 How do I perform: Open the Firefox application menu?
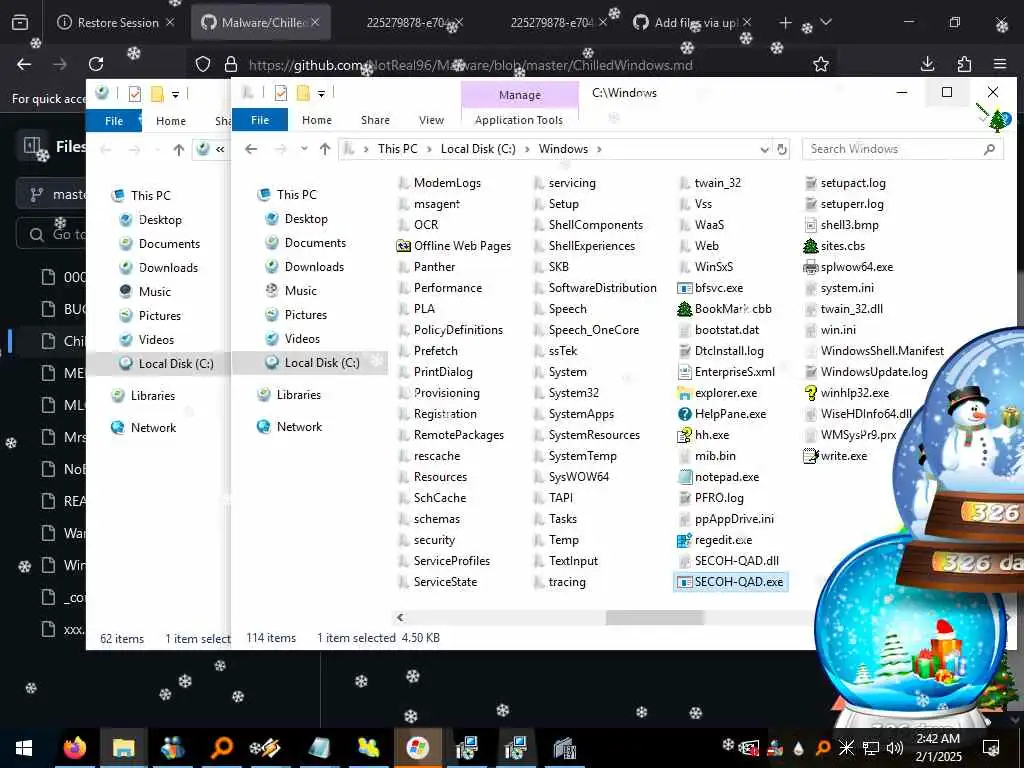point(1000,64)
